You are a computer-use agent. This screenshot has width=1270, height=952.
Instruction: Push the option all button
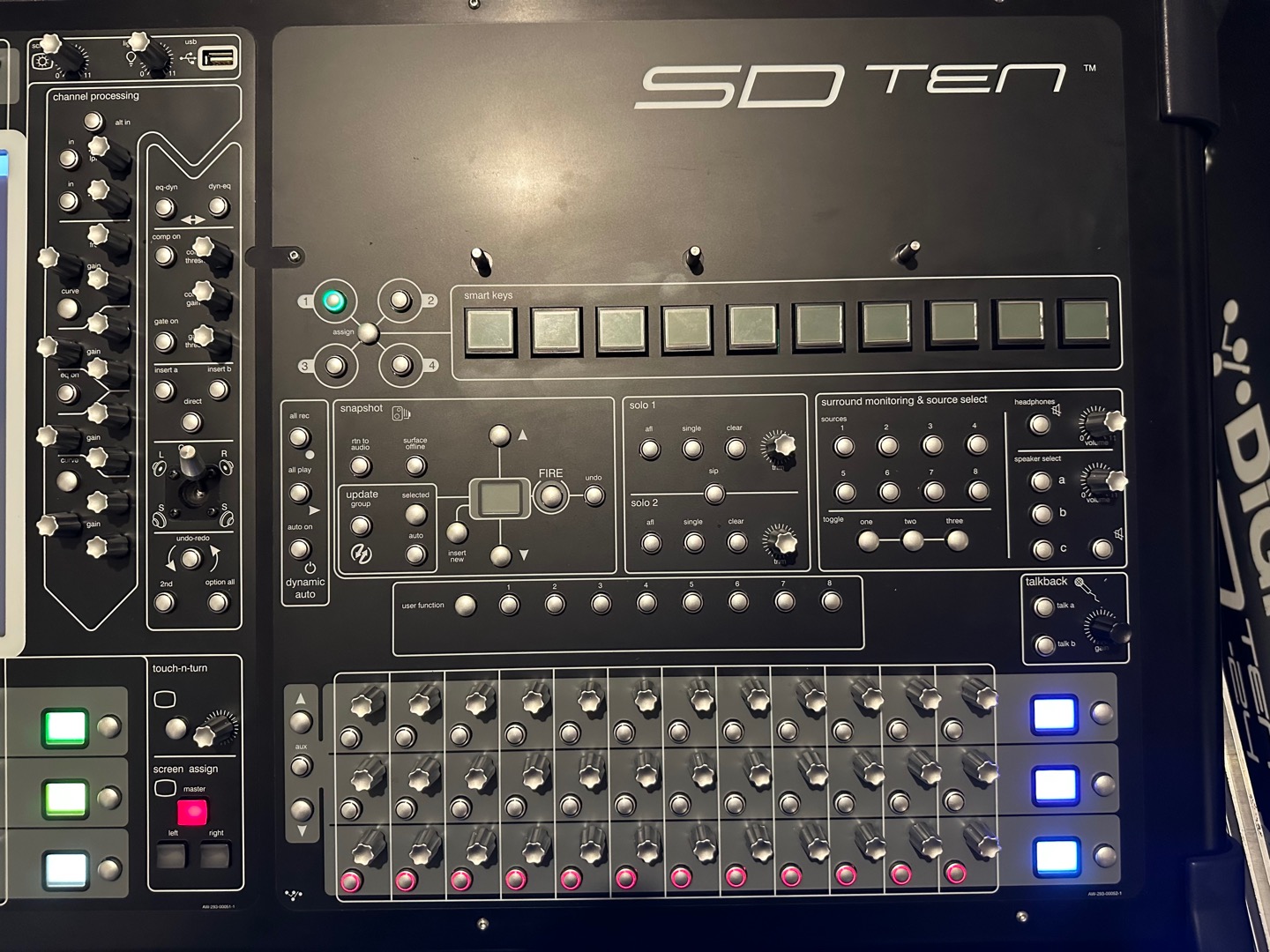pos(218,603)
